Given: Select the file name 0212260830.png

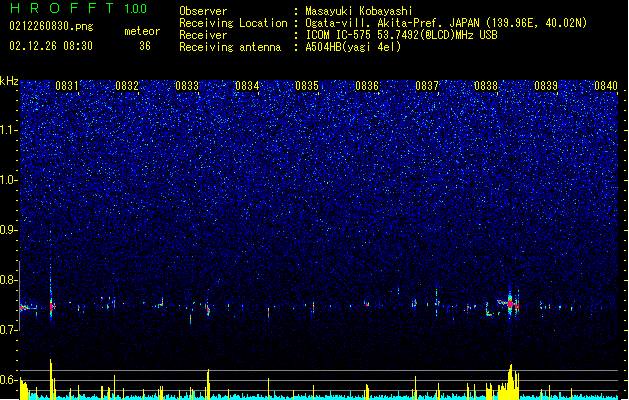Looking at the screenshot, I should click(x=51, y=26).
